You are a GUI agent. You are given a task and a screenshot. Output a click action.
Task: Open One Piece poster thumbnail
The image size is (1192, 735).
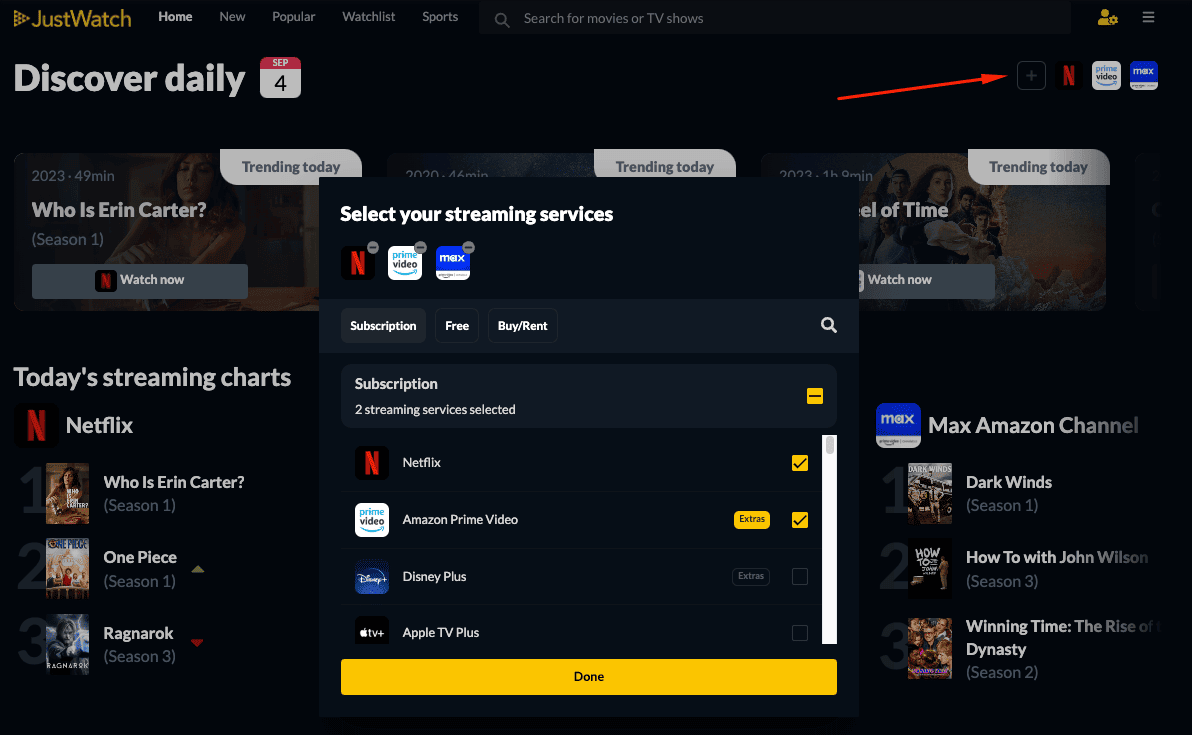pos(67,569)
